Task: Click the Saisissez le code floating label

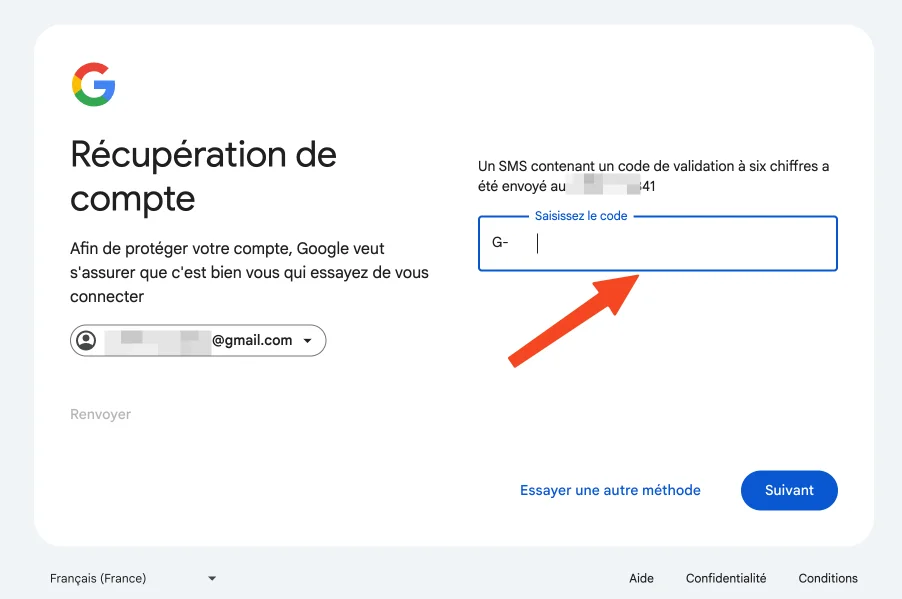Action: click(x=580, y=215)
